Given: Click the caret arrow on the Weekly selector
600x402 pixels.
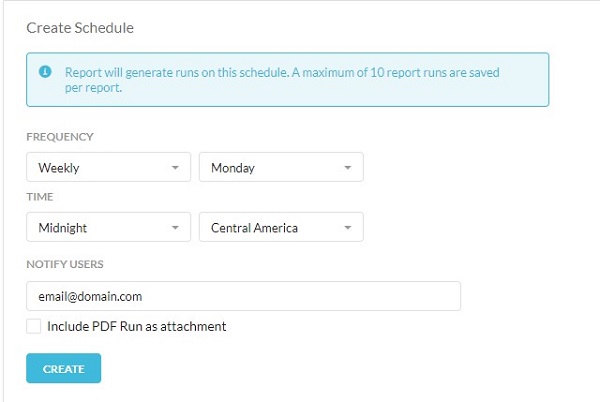Looking at the screenshot, I should pyautogui.click(x=175, y=168).
